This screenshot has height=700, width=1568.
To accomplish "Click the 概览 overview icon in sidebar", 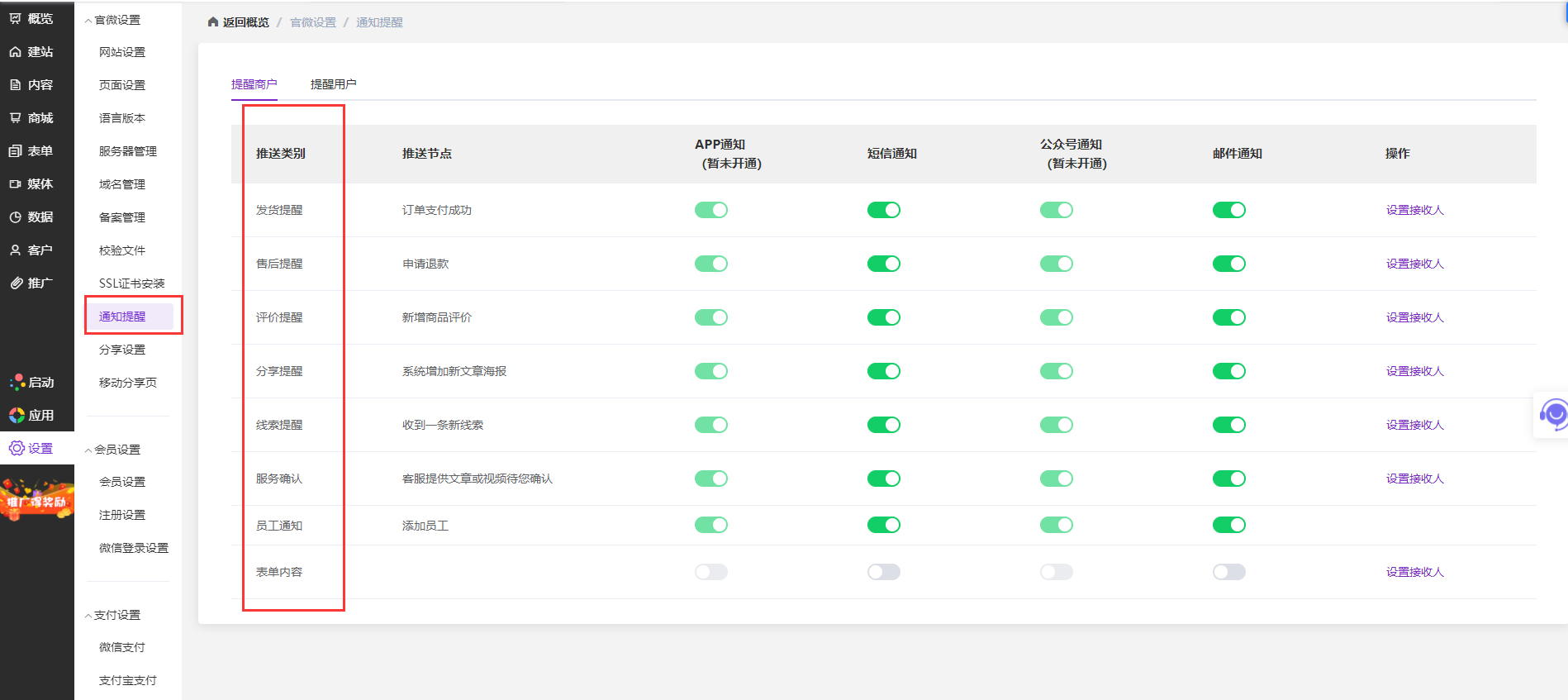I will point(16,19).
